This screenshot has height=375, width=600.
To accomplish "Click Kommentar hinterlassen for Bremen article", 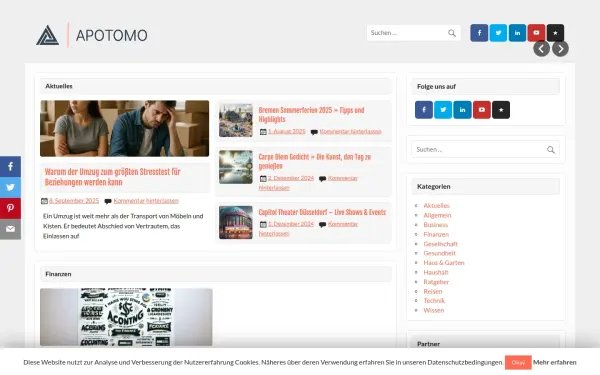I will click(351, 131).
